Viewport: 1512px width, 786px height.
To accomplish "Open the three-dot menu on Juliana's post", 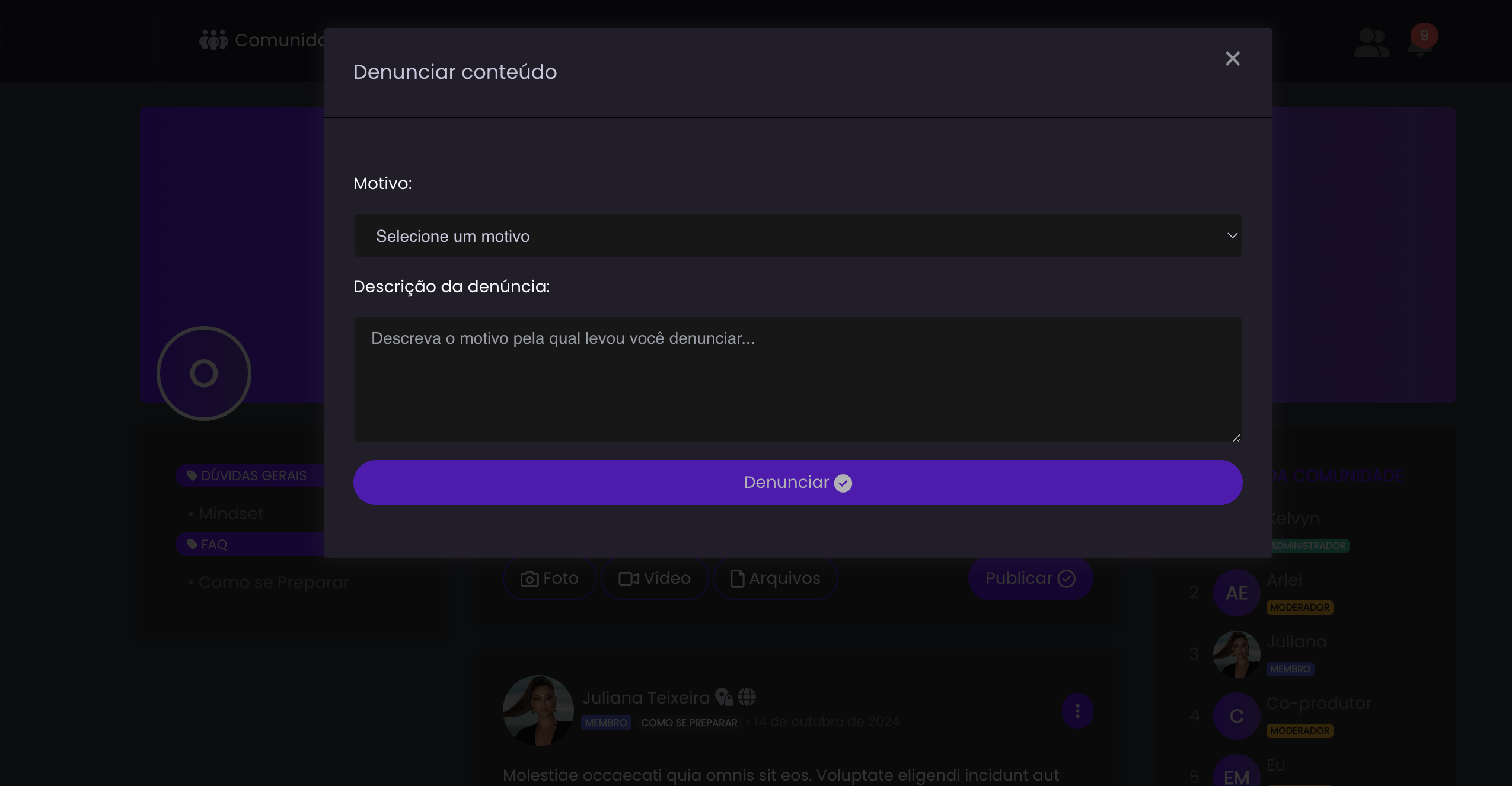I will click(x=1077, y=711).
